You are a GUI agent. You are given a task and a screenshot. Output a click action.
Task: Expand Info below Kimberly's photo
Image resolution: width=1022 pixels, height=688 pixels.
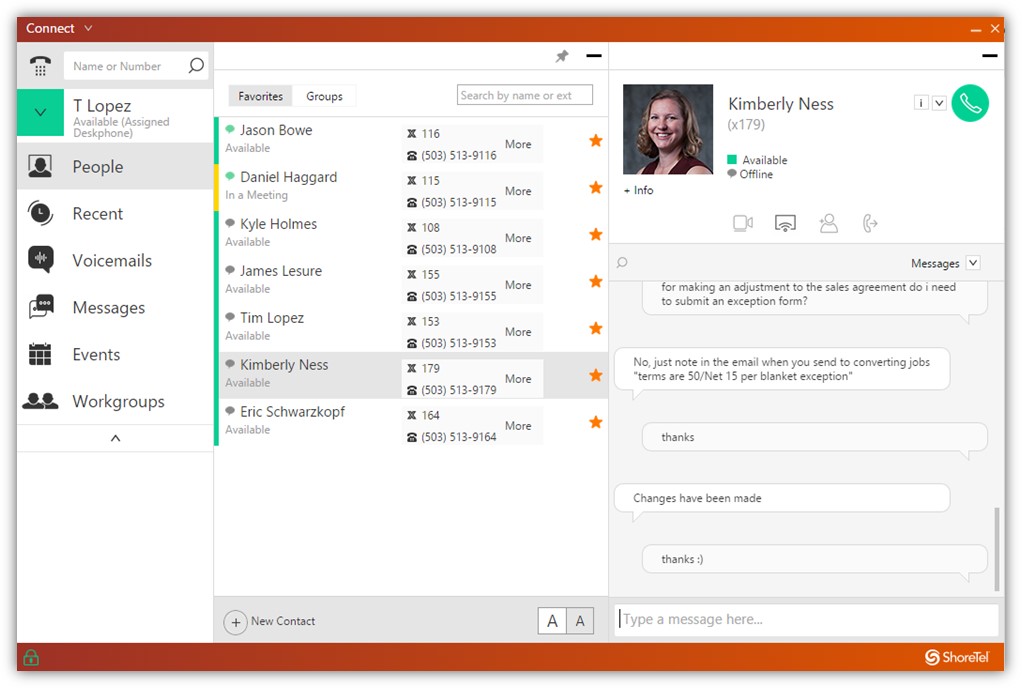click(637, 190)
